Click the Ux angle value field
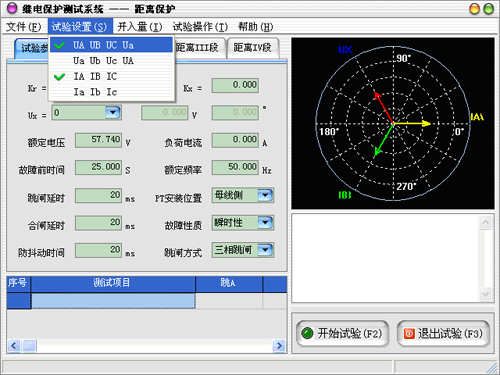 coord(235,113)
